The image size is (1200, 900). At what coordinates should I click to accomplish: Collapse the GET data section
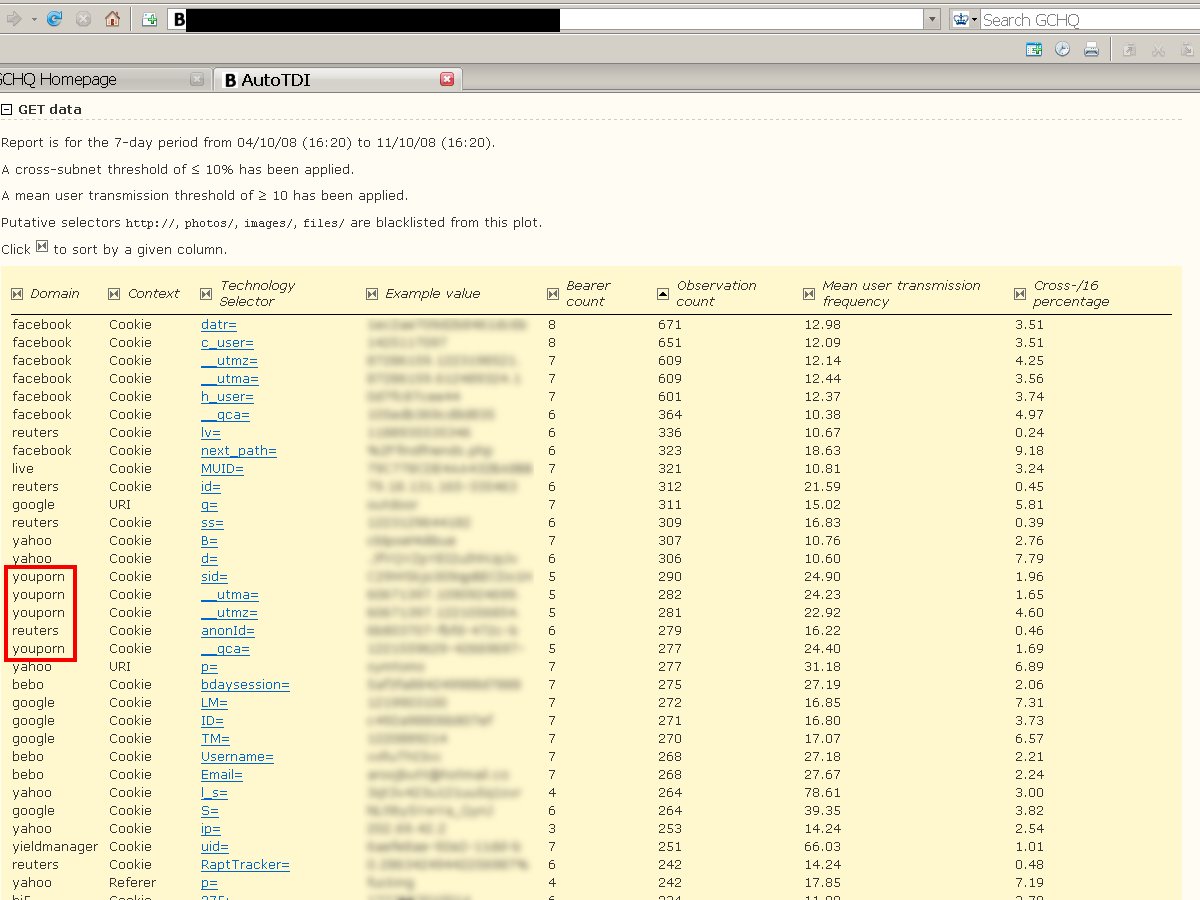(6, 110)
